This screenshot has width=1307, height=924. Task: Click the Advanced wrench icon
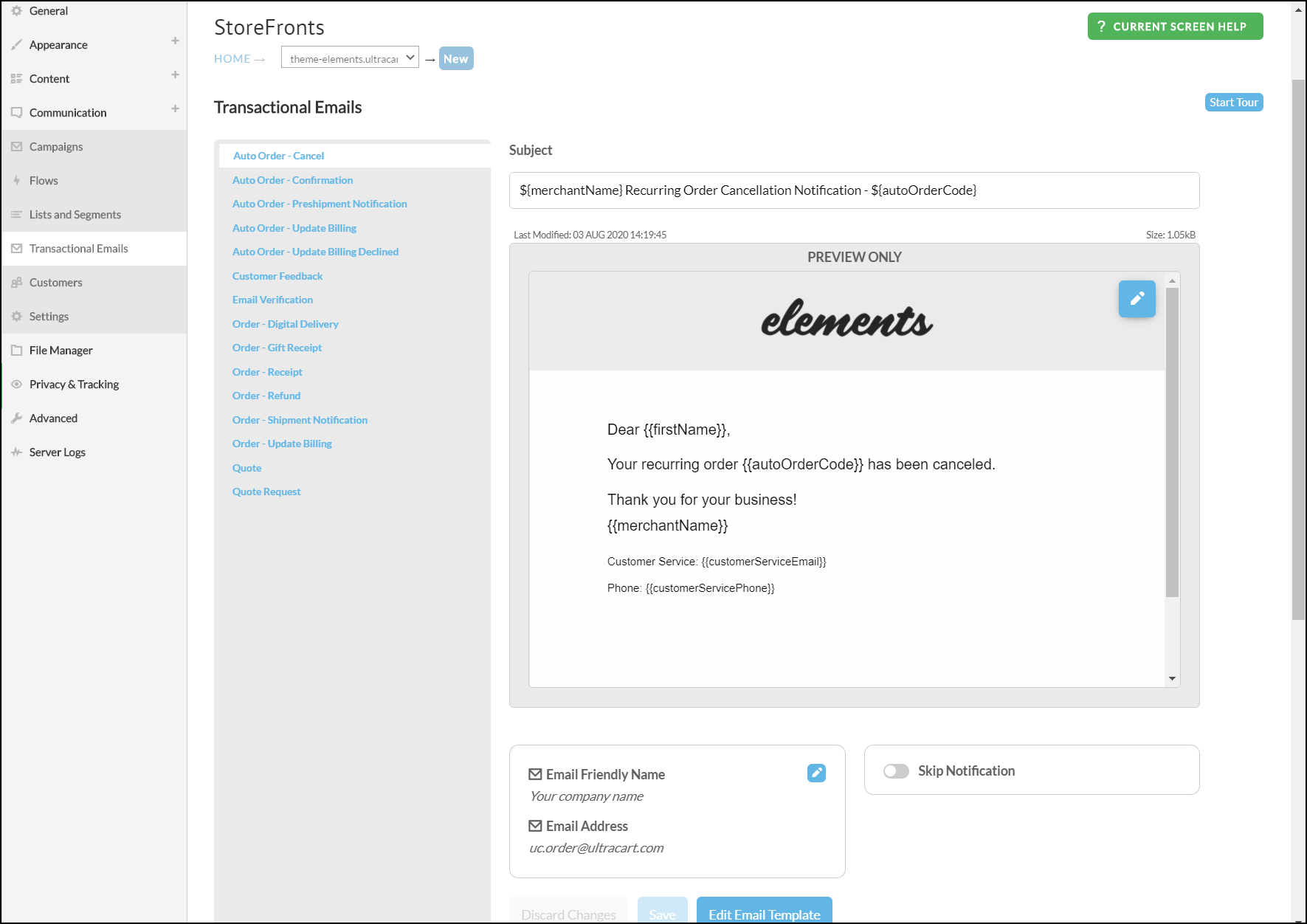[x=16, y=418]
